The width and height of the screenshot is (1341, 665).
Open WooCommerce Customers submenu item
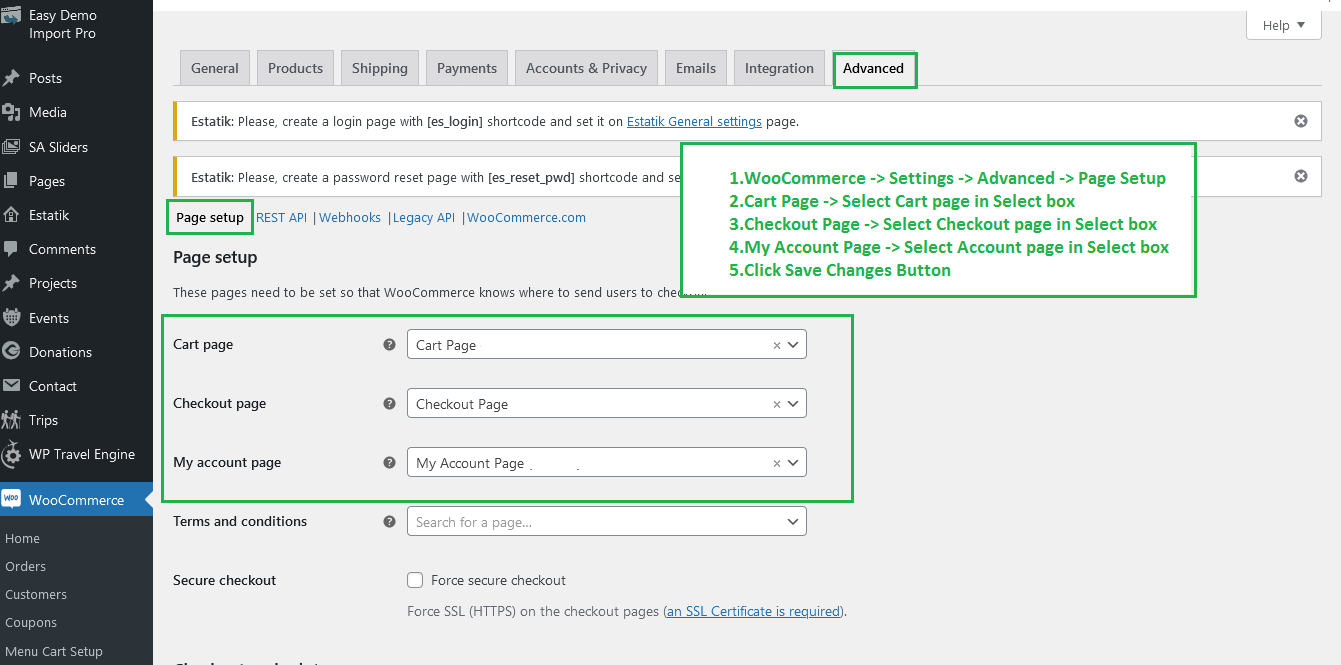coord(36,594)
